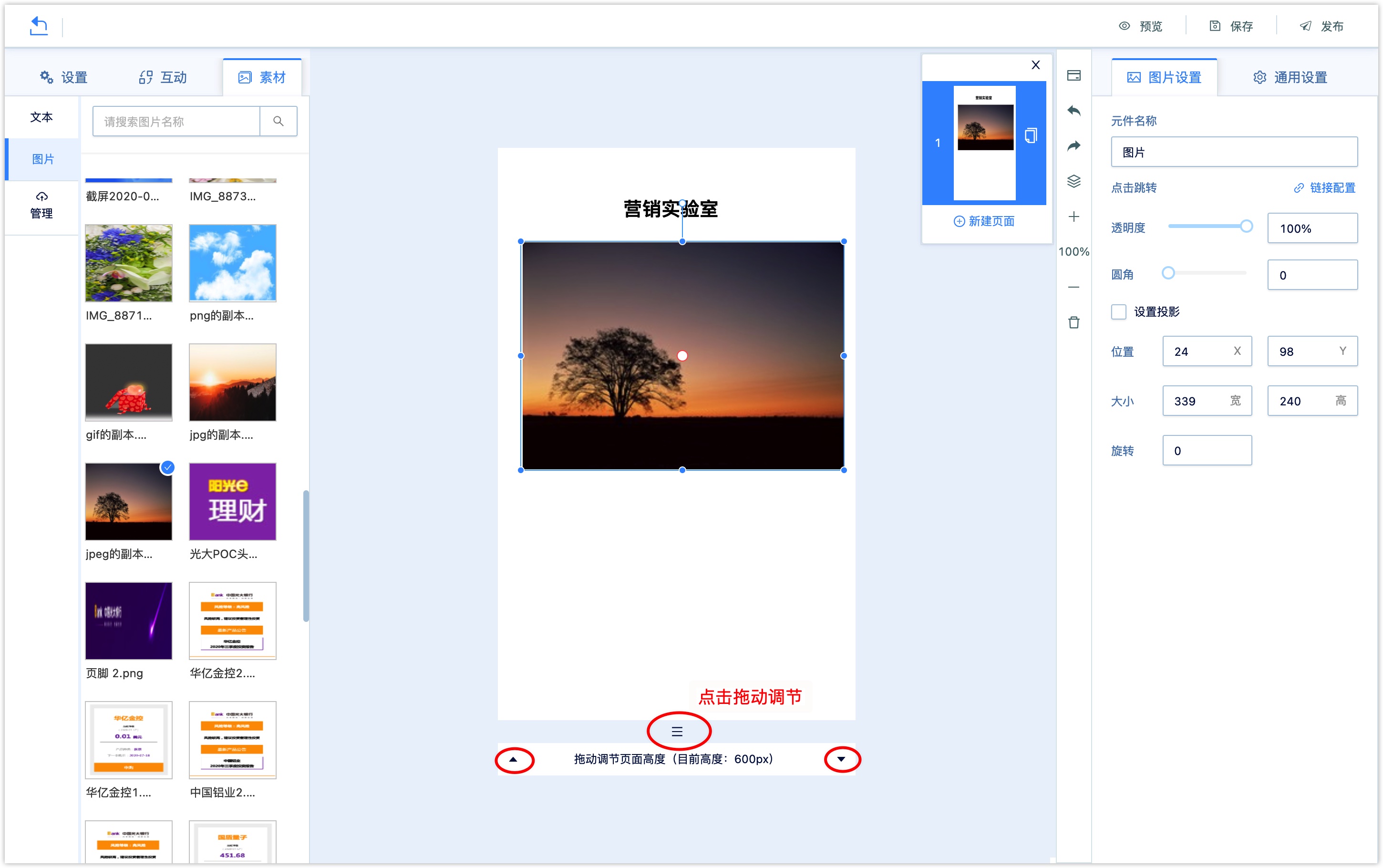This screenshot has height=868, width=1383.
Task: Click the 圆角 value field
Action: coord(1312,275)
